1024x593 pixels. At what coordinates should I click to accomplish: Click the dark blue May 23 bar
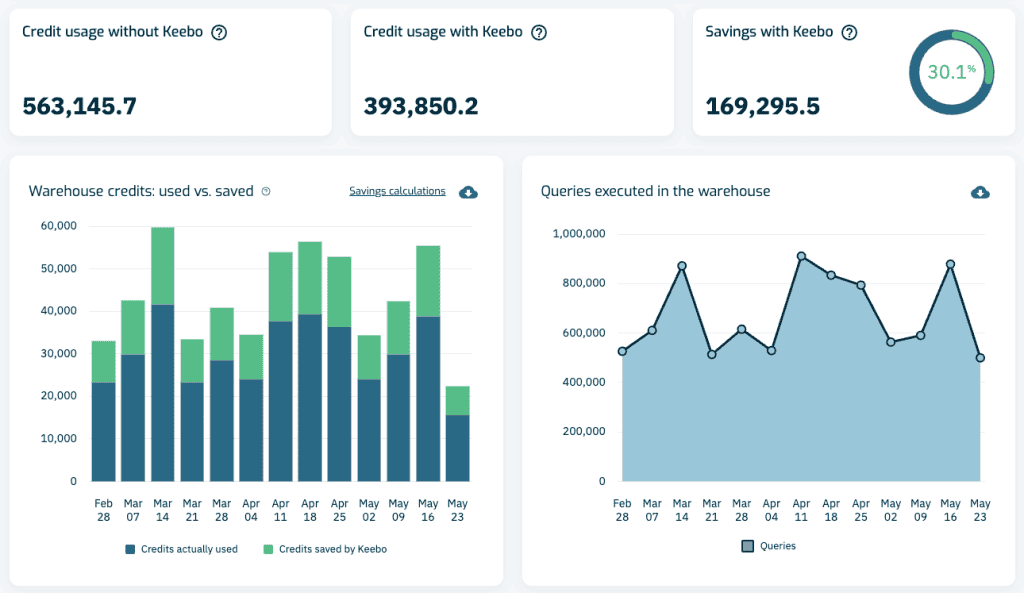pyautogui.click(x=457, y=448)
